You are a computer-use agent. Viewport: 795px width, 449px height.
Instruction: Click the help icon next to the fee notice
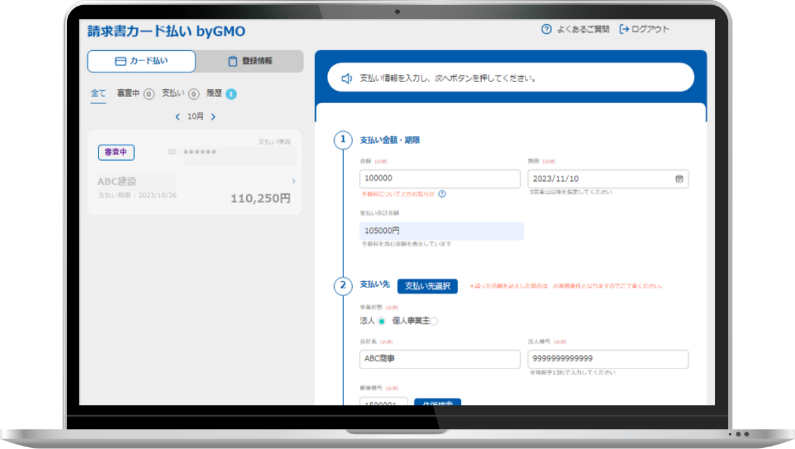442,194
